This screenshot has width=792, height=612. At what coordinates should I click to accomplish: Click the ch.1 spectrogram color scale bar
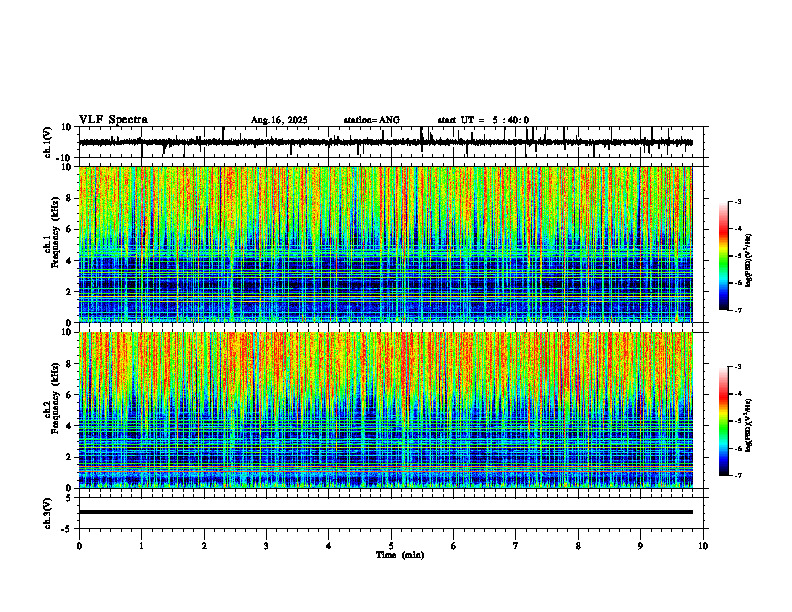coord(723,256)
